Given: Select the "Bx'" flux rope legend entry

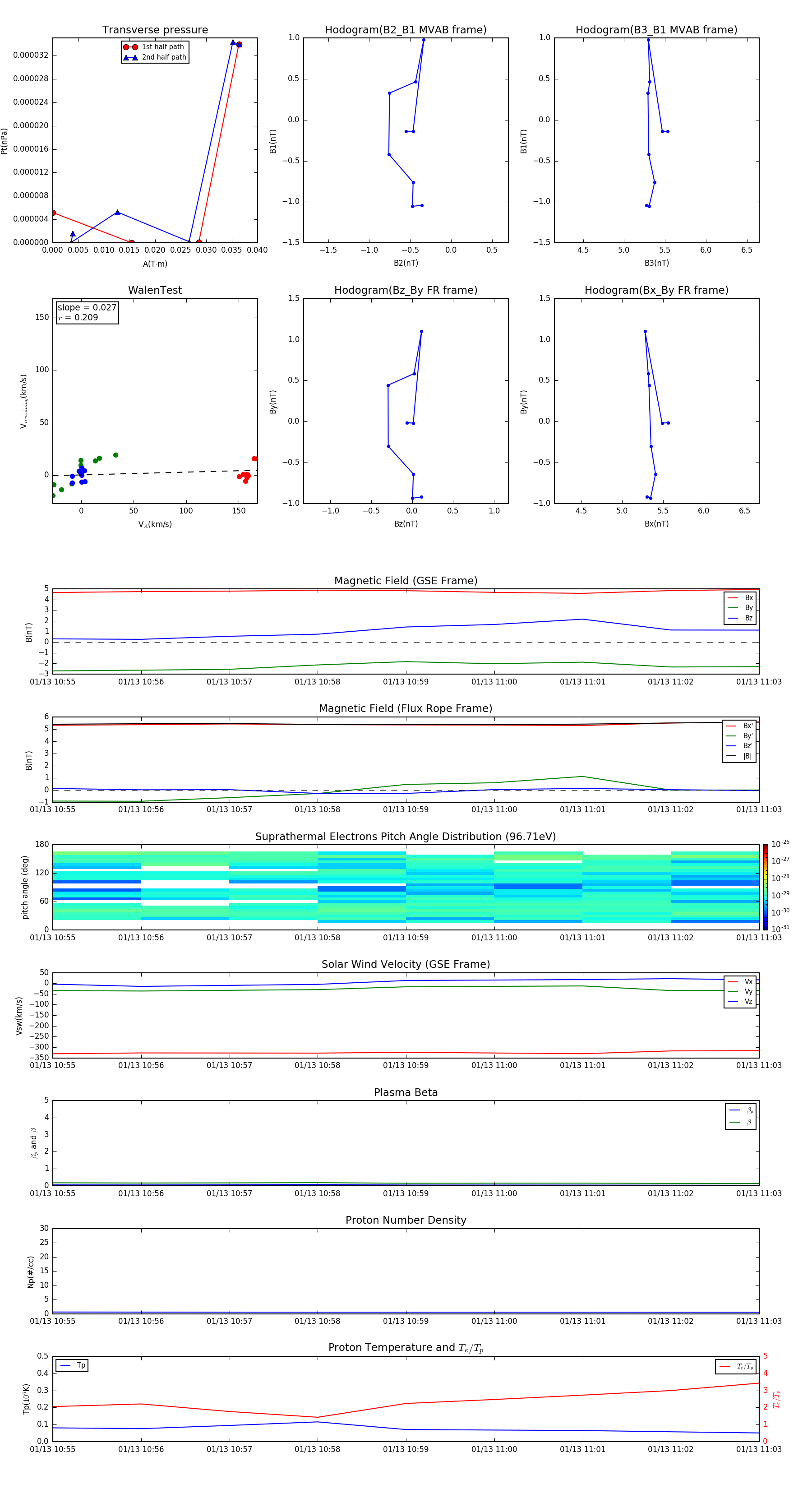Looking at the screenshot, I should (x=740, y=726).
